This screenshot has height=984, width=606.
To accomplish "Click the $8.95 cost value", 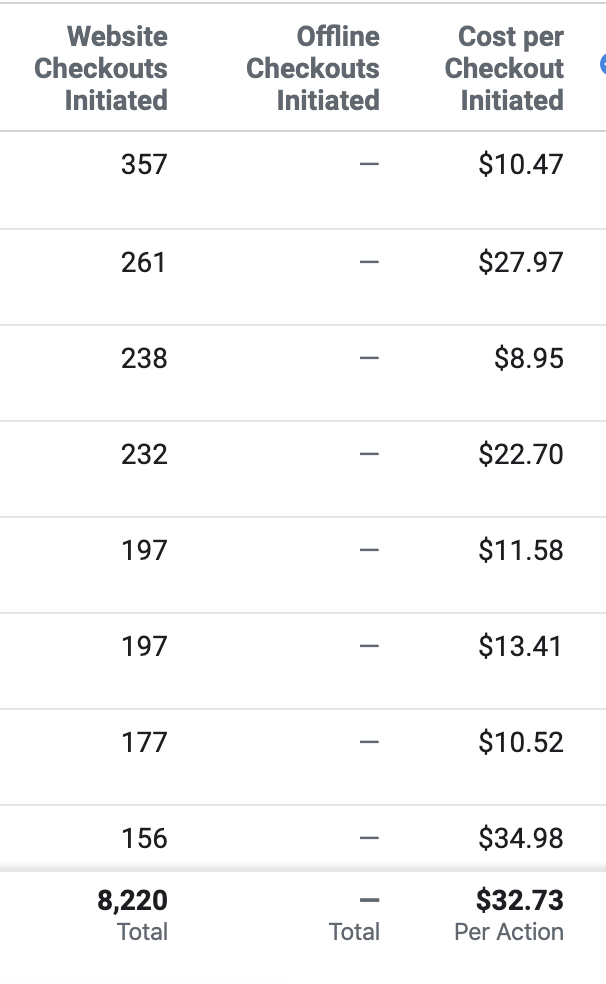I will point(529,358).
